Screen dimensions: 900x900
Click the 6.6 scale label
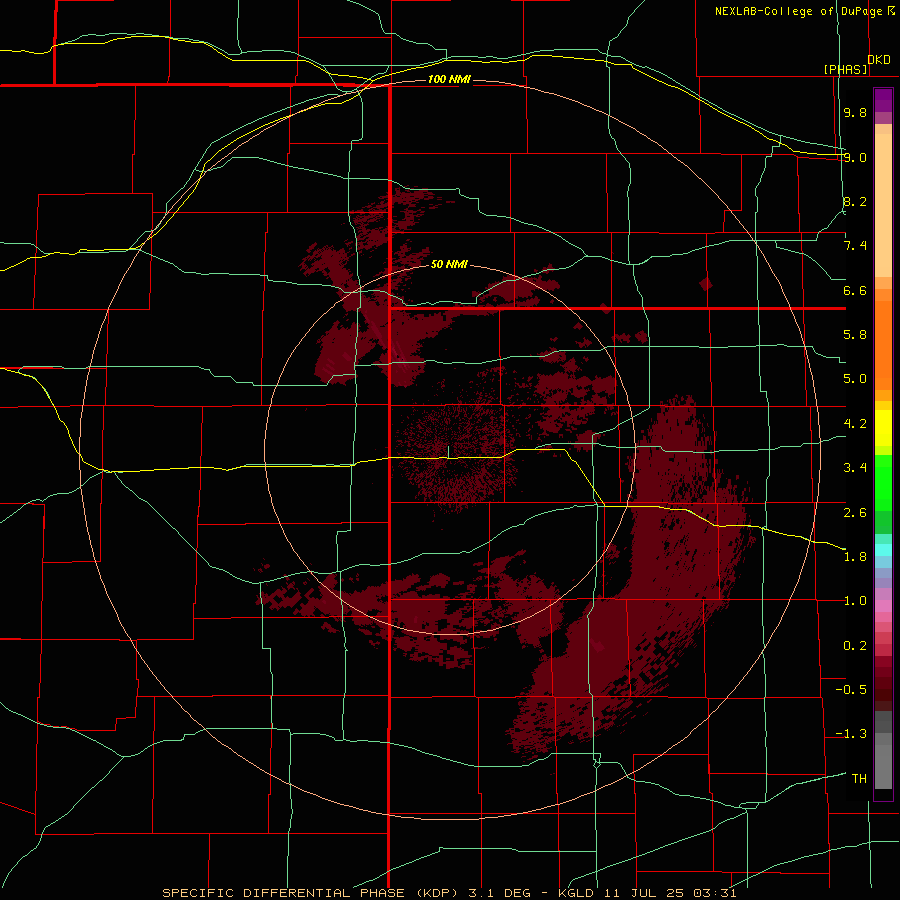(x=855, y=290)
